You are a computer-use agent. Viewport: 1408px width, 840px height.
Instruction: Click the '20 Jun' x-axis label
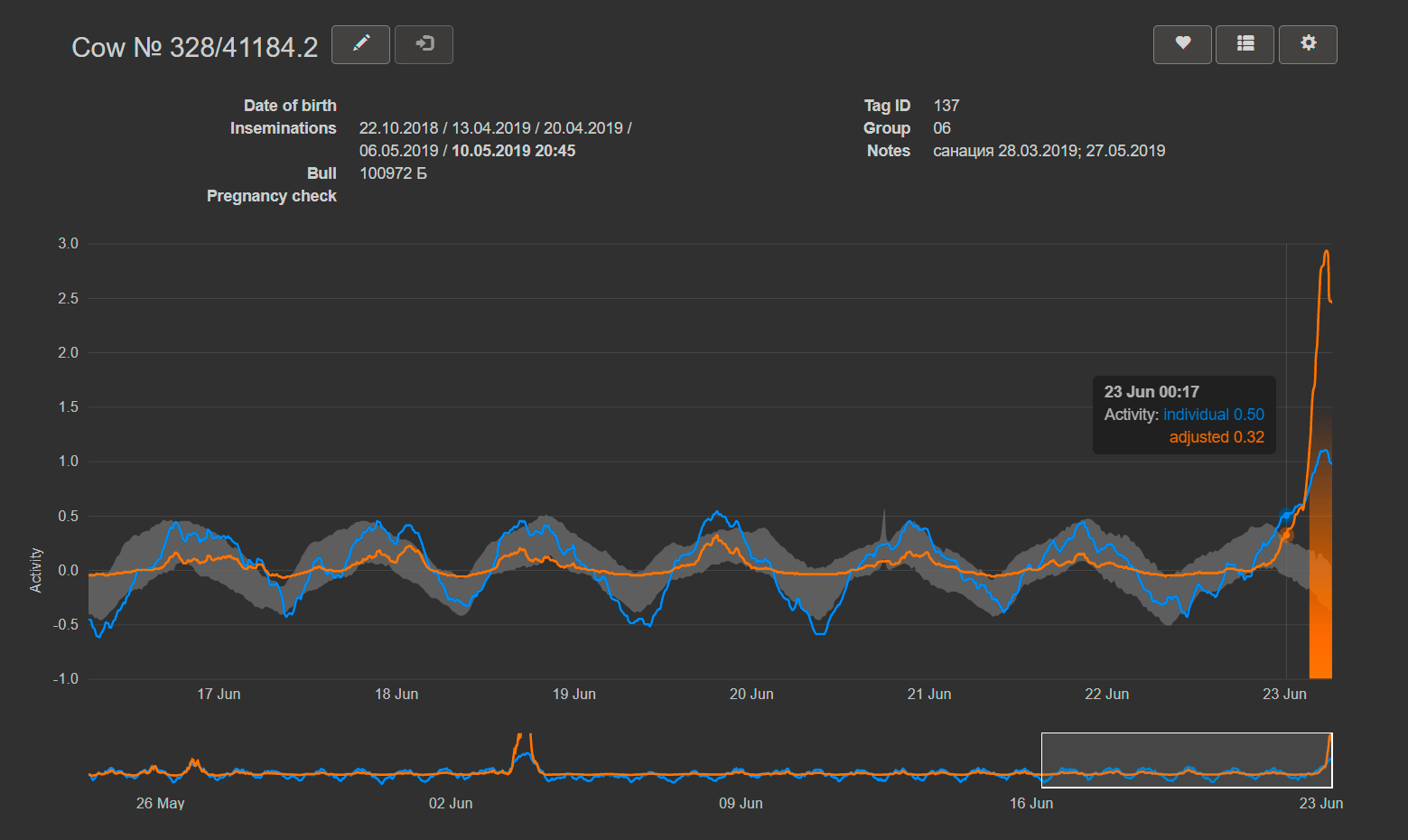[x=751, y=694]
